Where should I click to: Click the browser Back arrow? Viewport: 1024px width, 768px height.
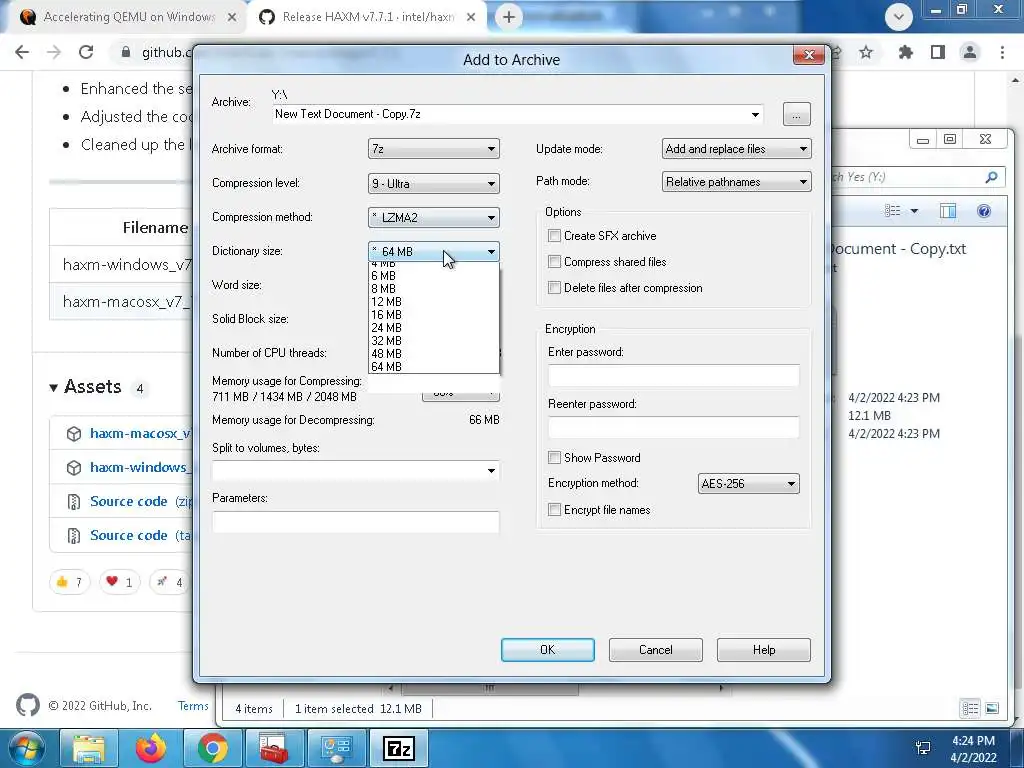(x=22, y=52)
